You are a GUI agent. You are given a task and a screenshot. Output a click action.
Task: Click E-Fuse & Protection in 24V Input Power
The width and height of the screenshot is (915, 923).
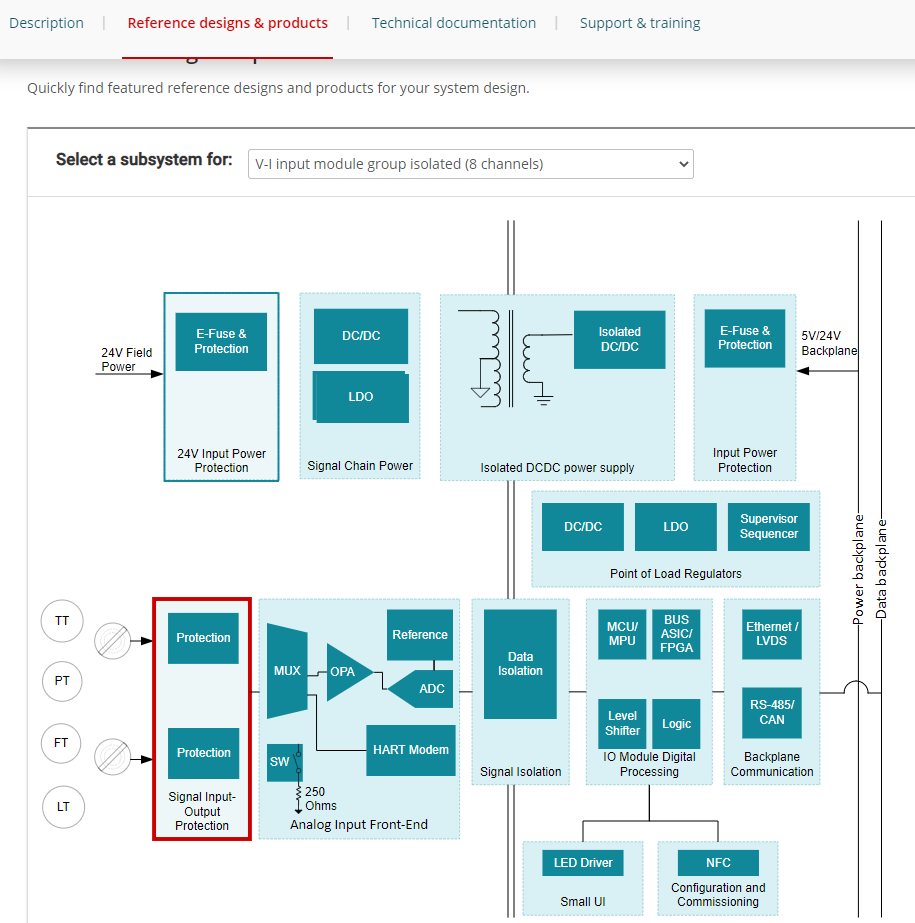221,341
